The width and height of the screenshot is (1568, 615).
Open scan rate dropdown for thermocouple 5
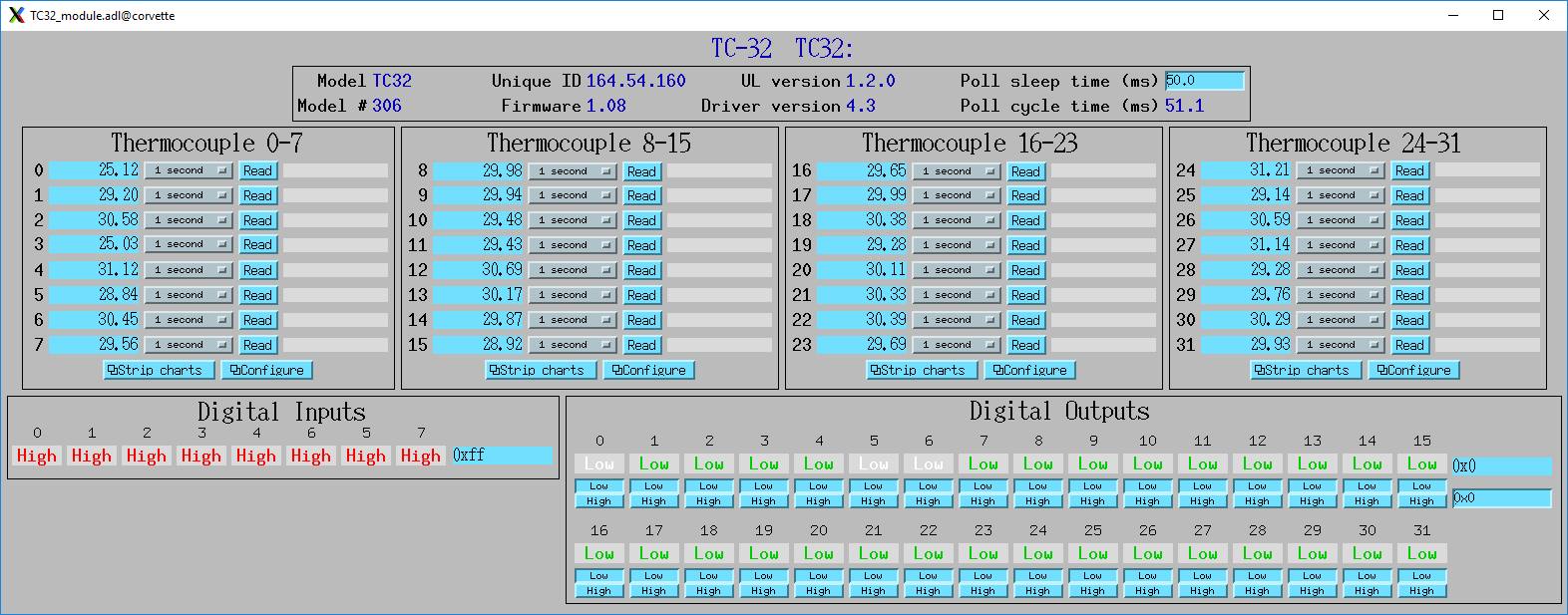pyautogui.click(x=189, y=295)
